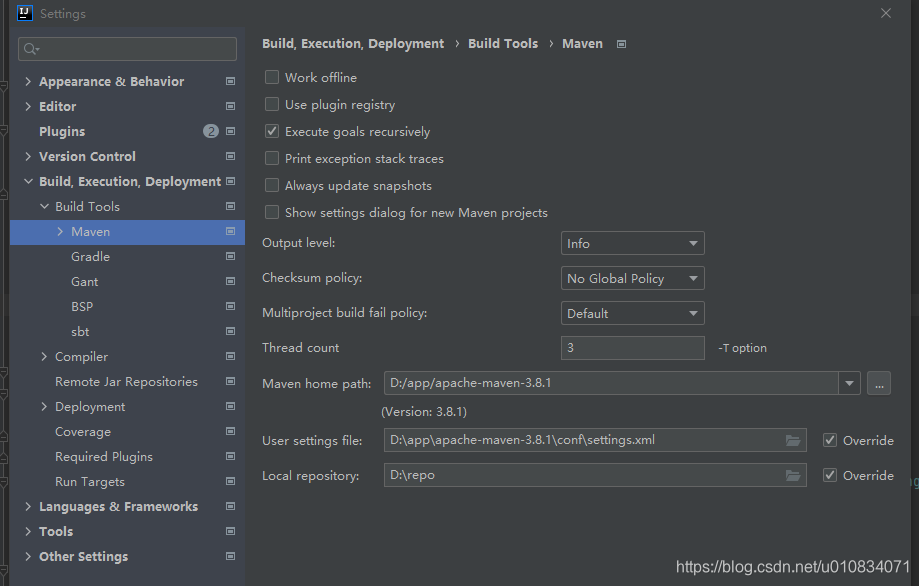Open the Output level dropdown showing Info
919x586 pixels.
tap(632, 243)
